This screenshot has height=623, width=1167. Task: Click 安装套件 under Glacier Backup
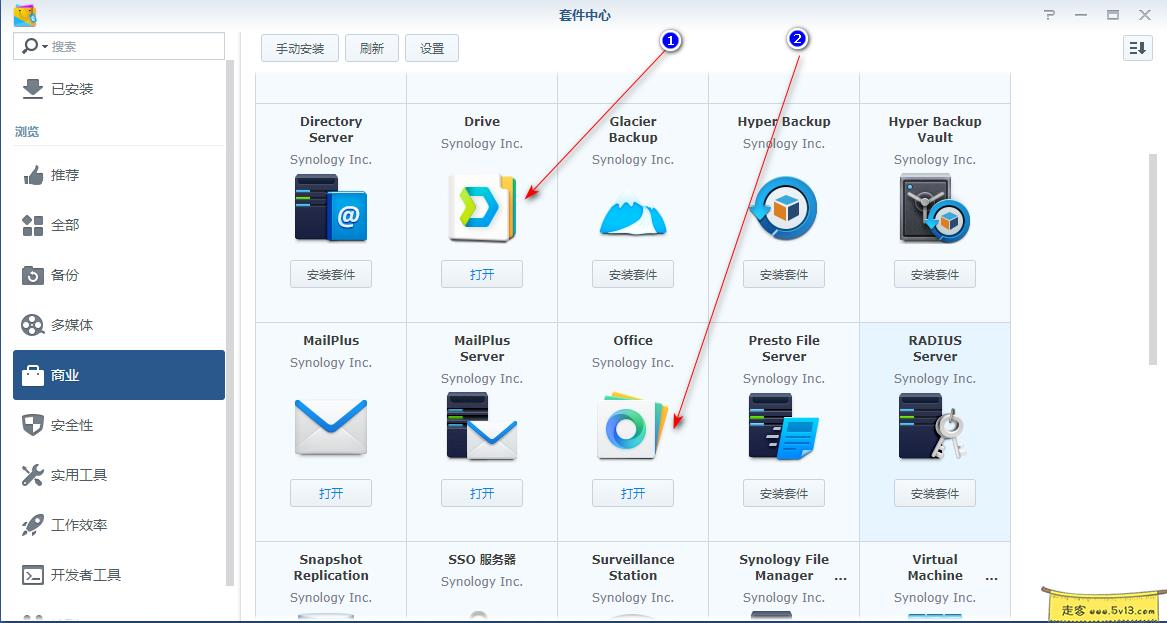633,273
